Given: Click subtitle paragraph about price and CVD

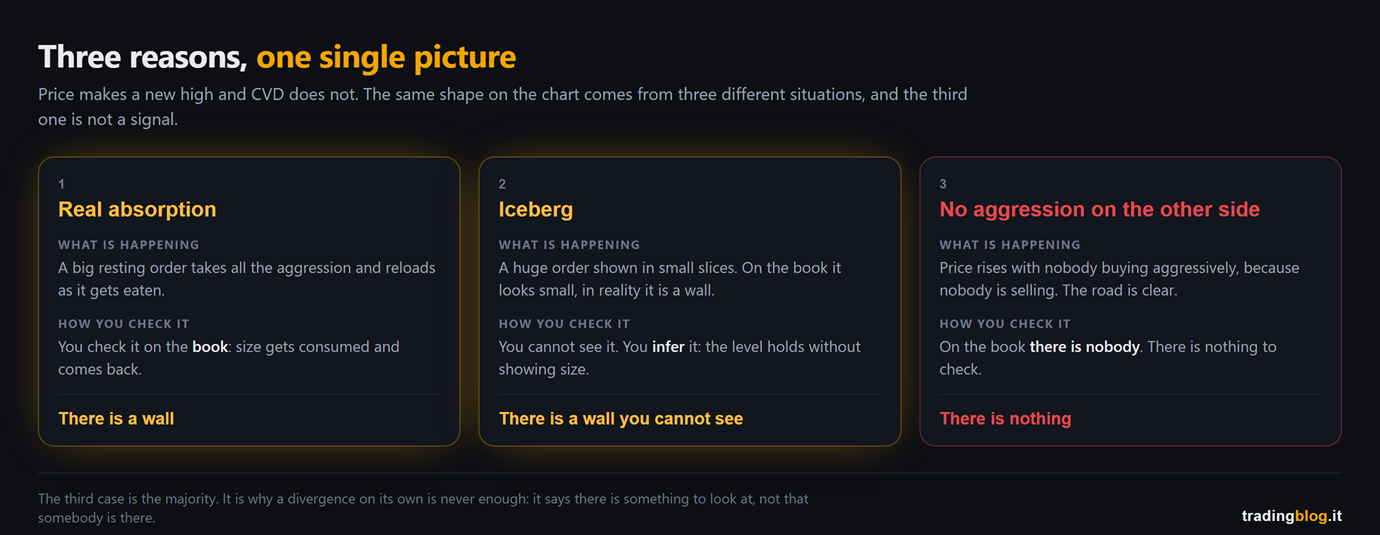Looking at the screenshot, I should tap(502, 107).
